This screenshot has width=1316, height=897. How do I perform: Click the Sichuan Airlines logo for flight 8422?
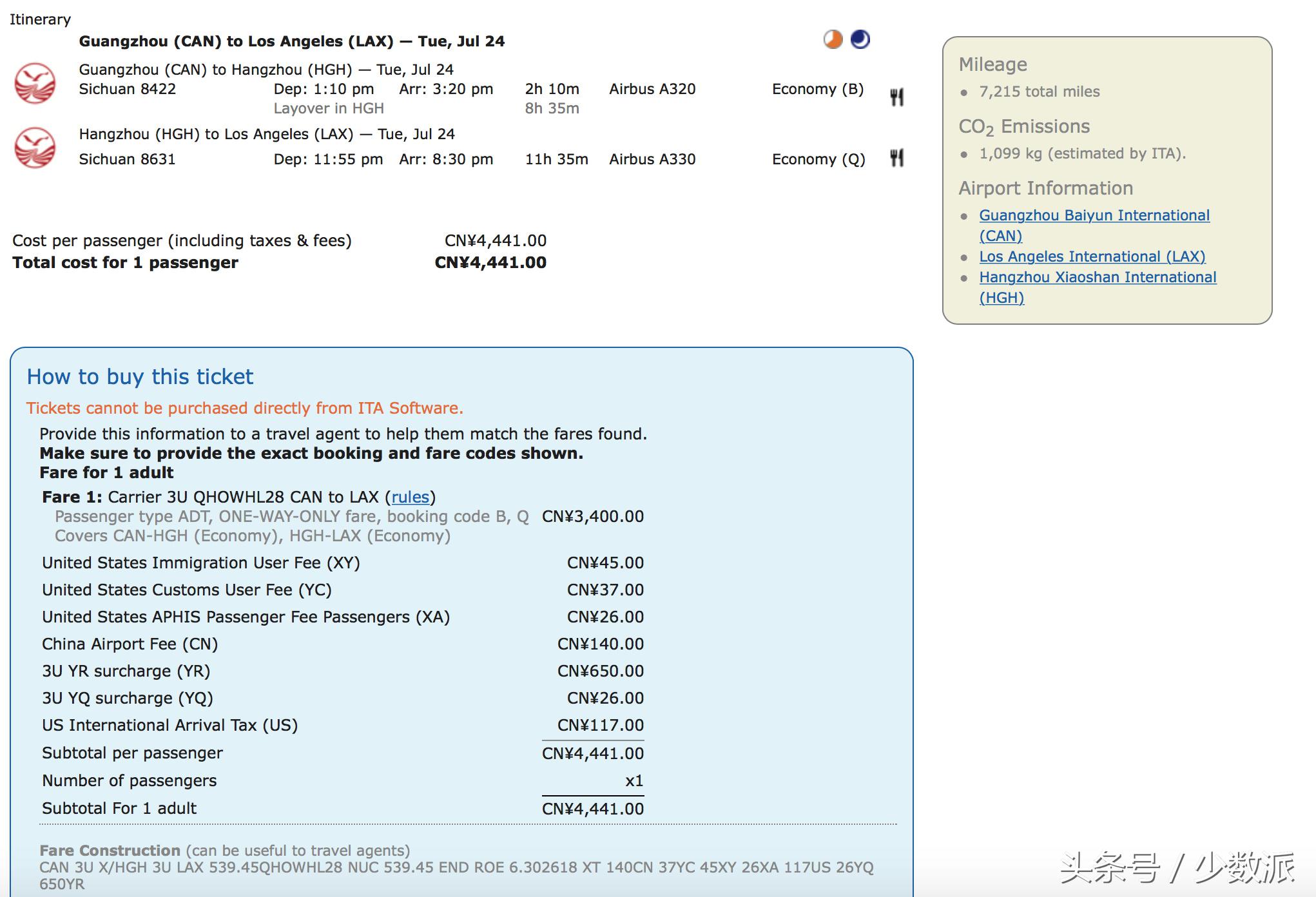[35, 83]
